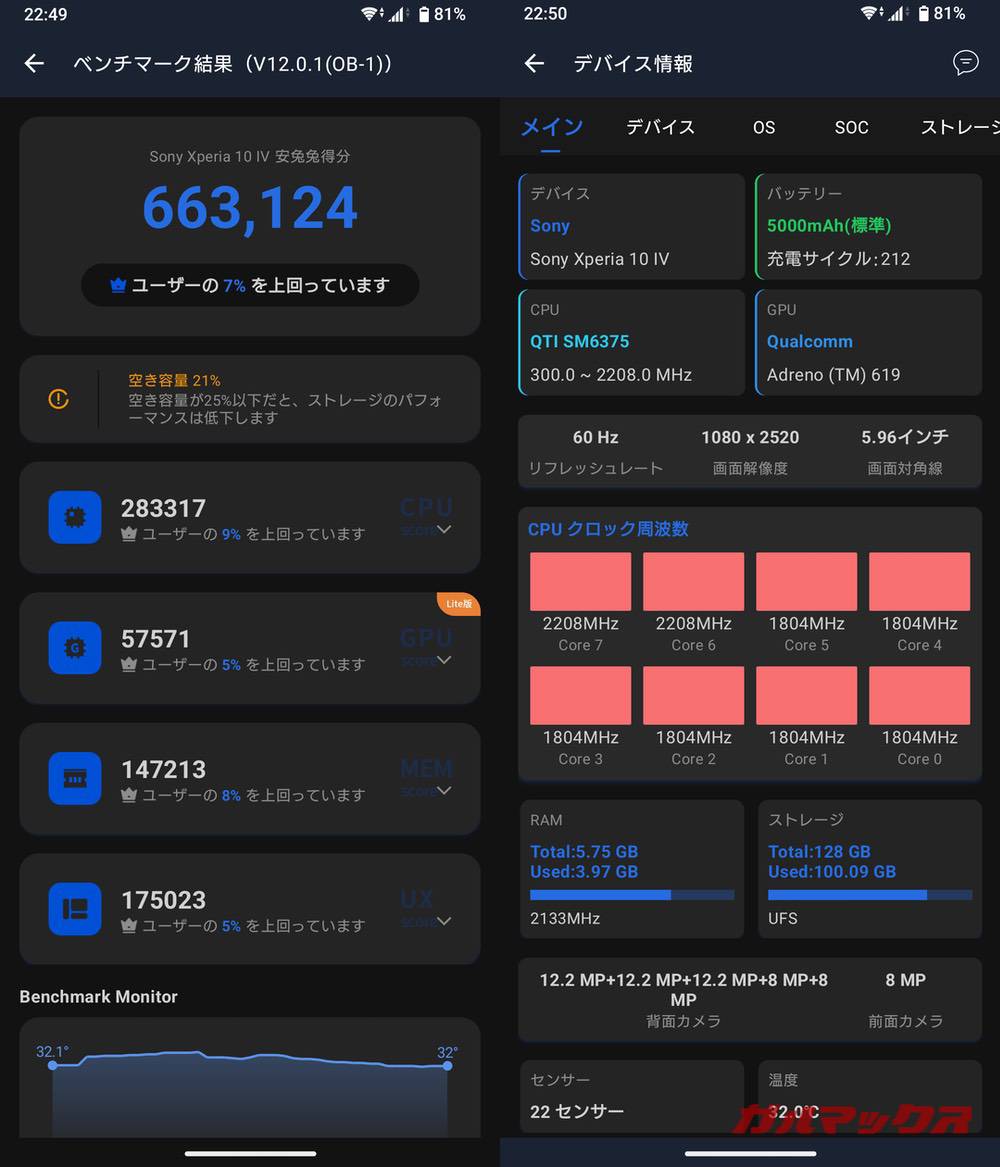Tap the 2133MHz RAM frequency text
Viewport: 1000px width, 1167px height.
click(x=565, y=918)
